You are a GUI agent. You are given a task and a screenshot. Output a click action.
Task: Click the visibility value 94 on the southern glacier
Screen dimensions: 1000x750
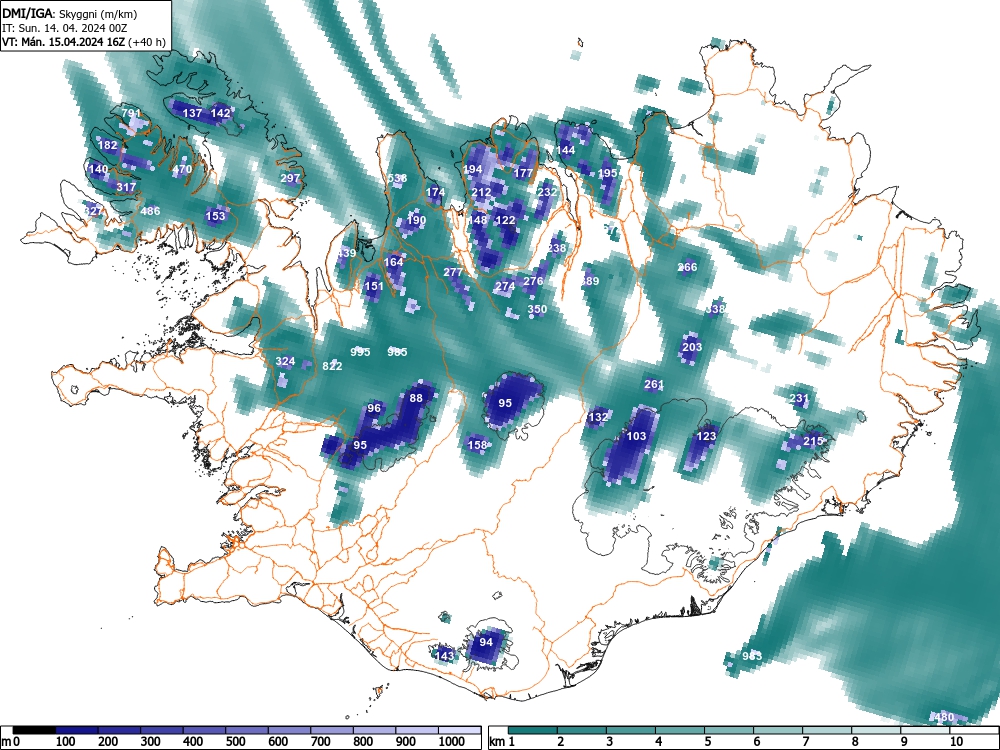[x=486, y=642]
